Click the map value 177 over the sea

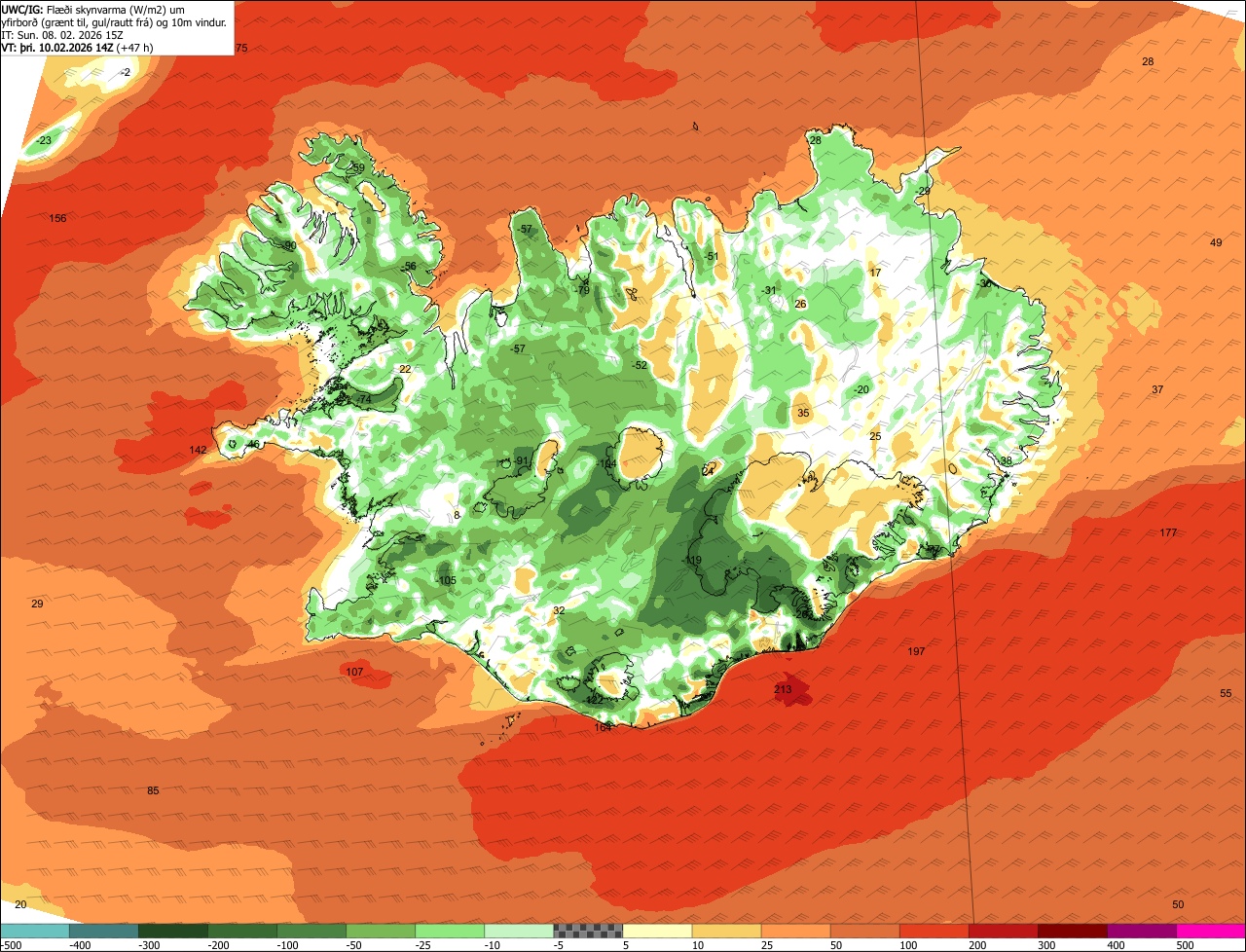click(1168, 532)
